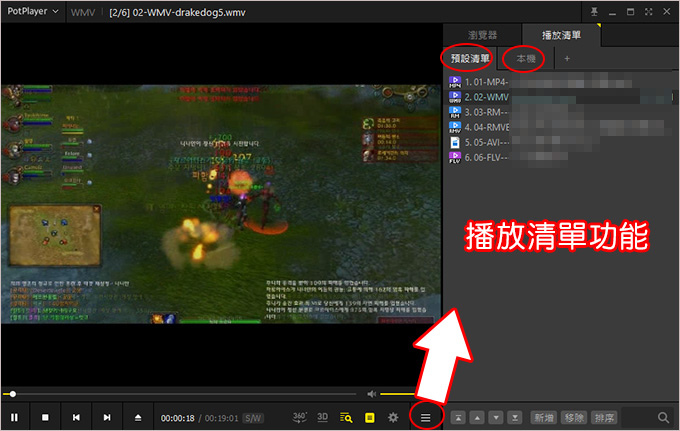Open playlist search magnifier icon
This screenshot has width=680, height=431.
663,418
